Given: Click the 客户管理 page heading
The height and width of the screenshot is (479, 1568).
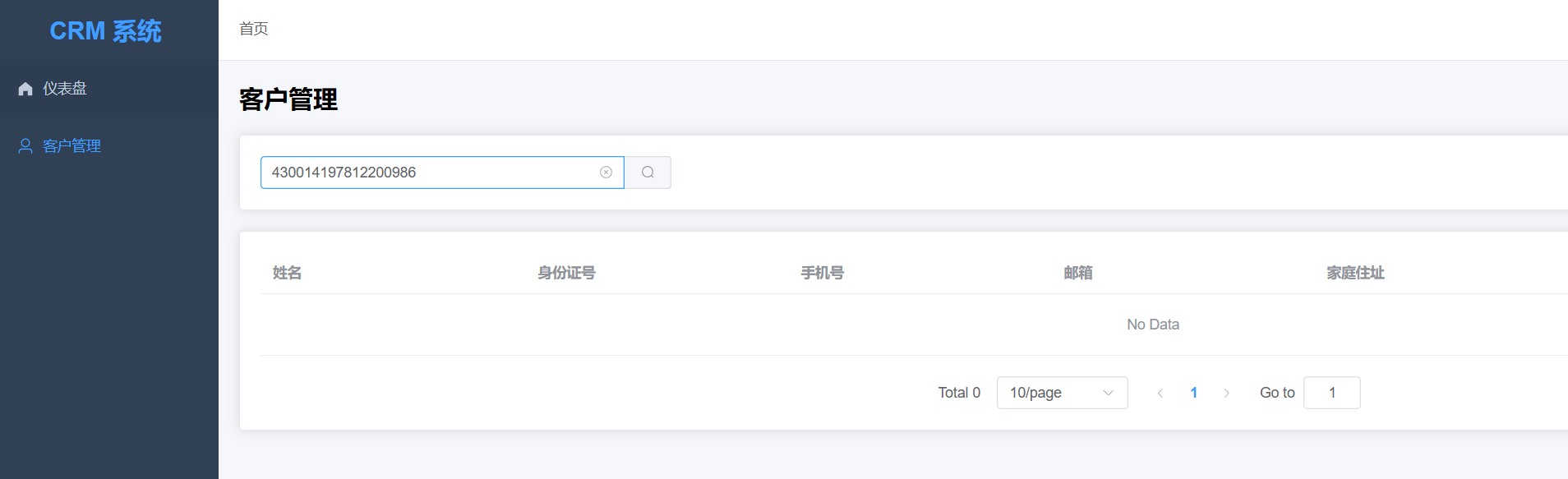Looking at the screenshot, I should [x=288, y=99].
